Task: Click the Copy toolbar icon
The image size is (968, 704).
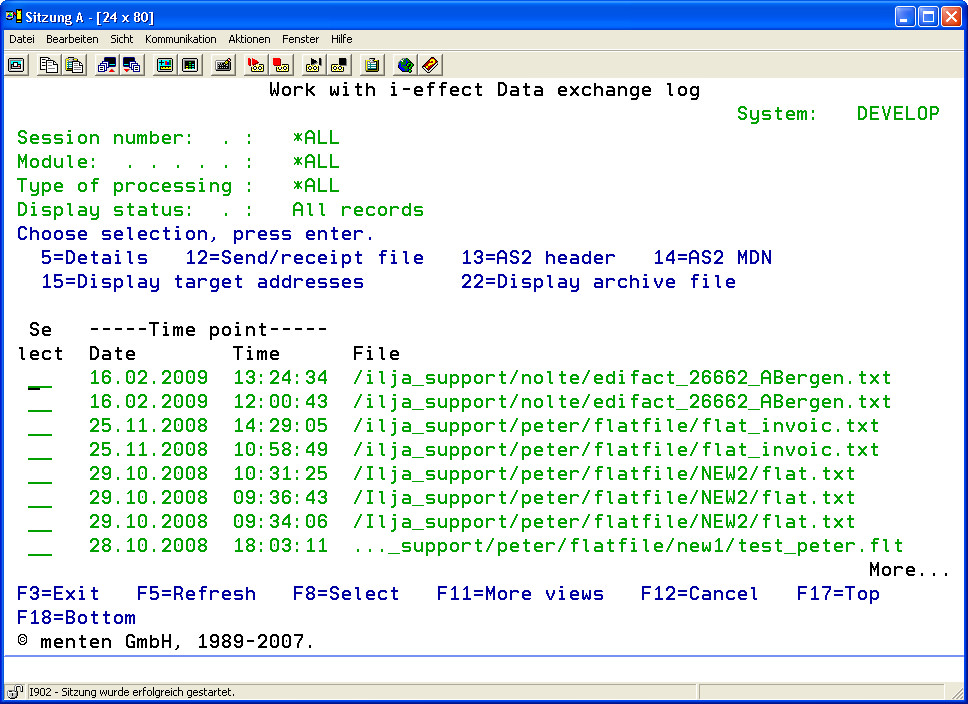Action: pos(49,65)
